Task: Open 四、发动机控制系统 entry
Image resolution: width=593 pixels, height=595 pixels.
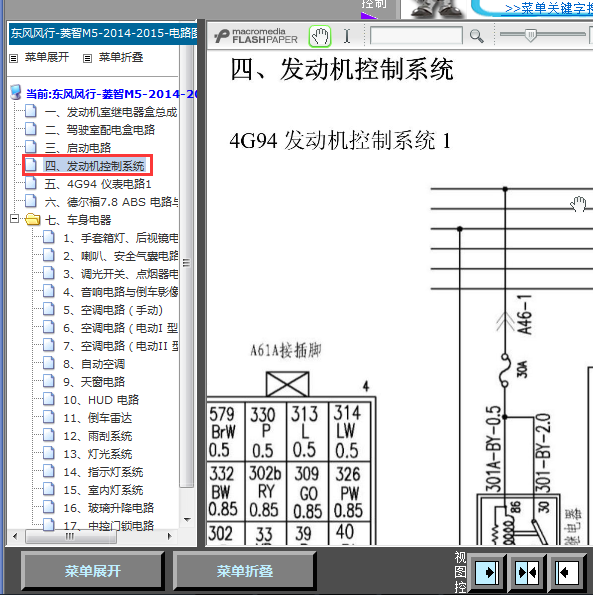Action: (94, 166)
